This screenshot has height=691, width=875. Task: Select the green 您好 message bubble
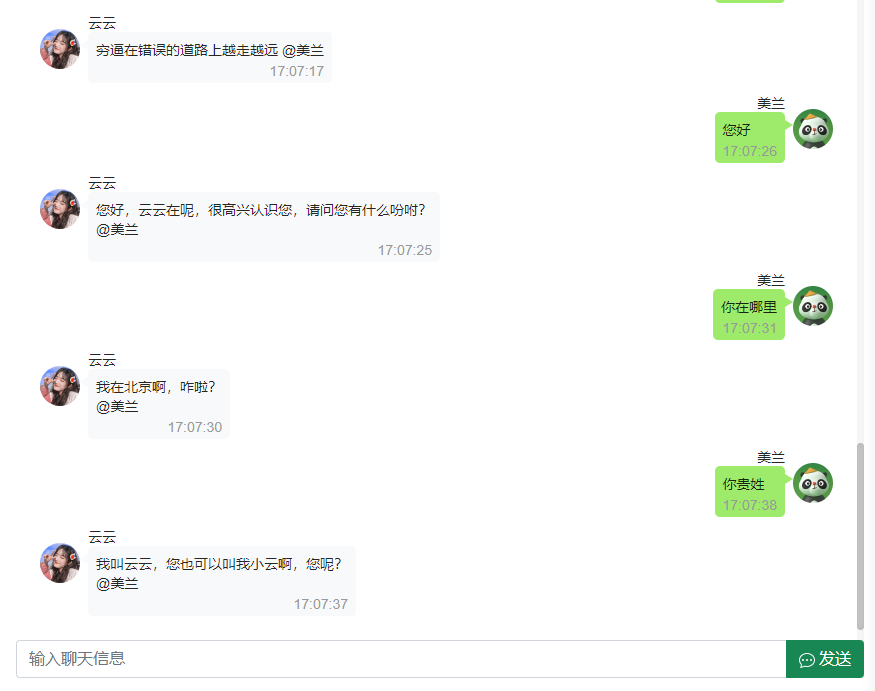(x=749, y=138)
